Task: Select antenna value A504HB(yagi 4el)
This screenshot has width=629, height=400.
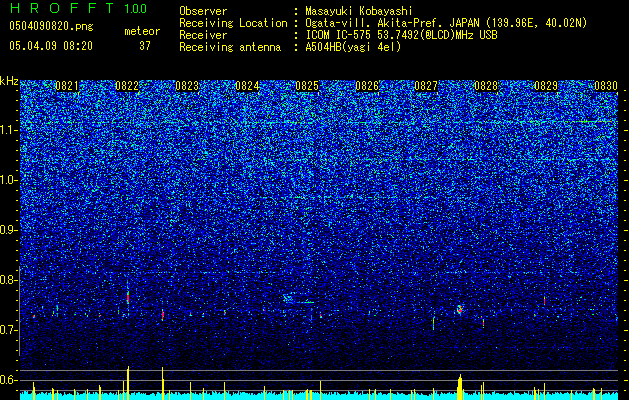Action: tap(353, 47)
